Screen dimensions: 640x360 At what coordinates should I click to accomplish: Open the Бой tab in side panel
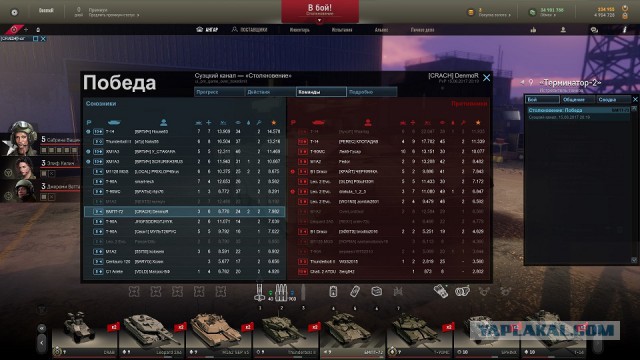tap(542, 100)
